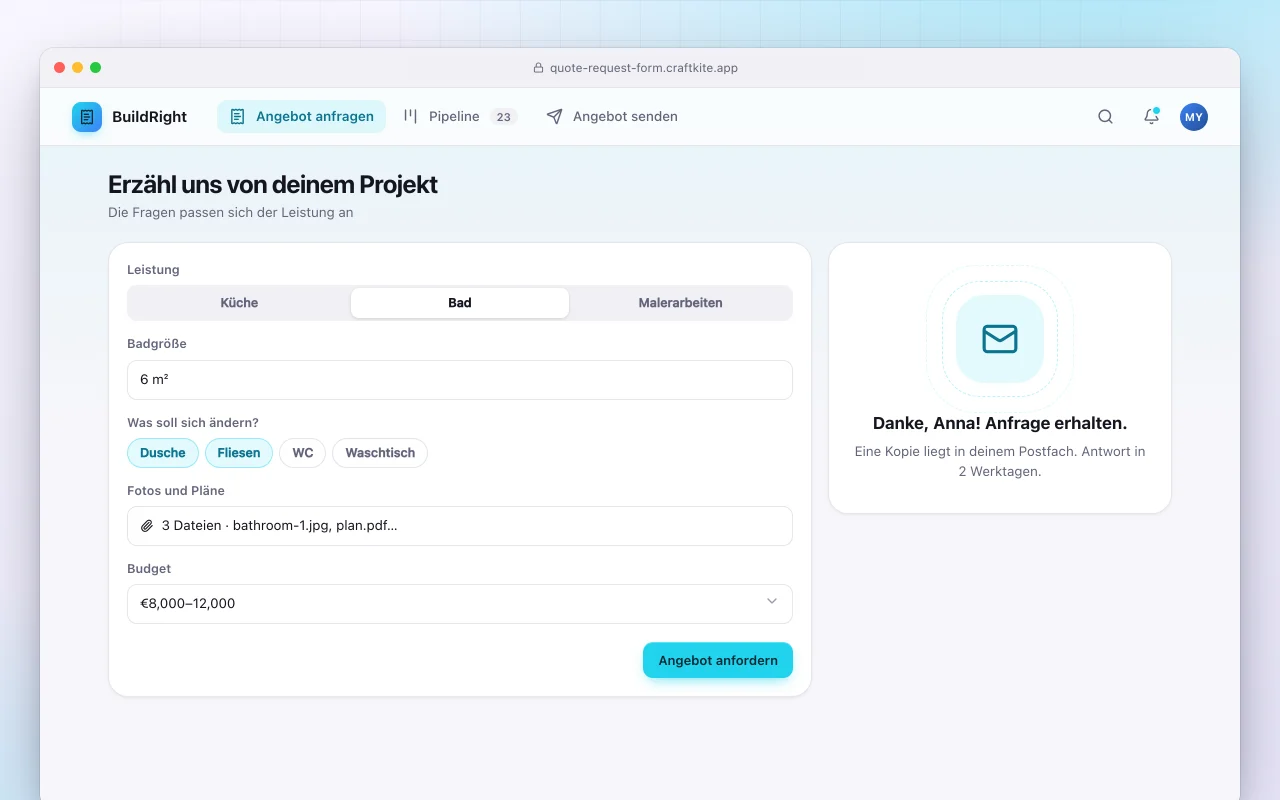Open the Fotos und Pläne file field

[460, 526]
